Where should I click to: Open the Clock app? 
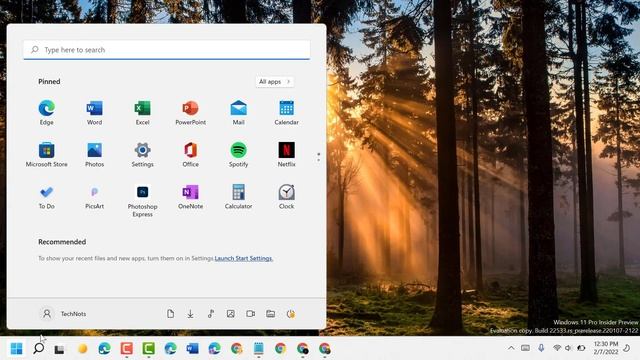tap(287, 197)
